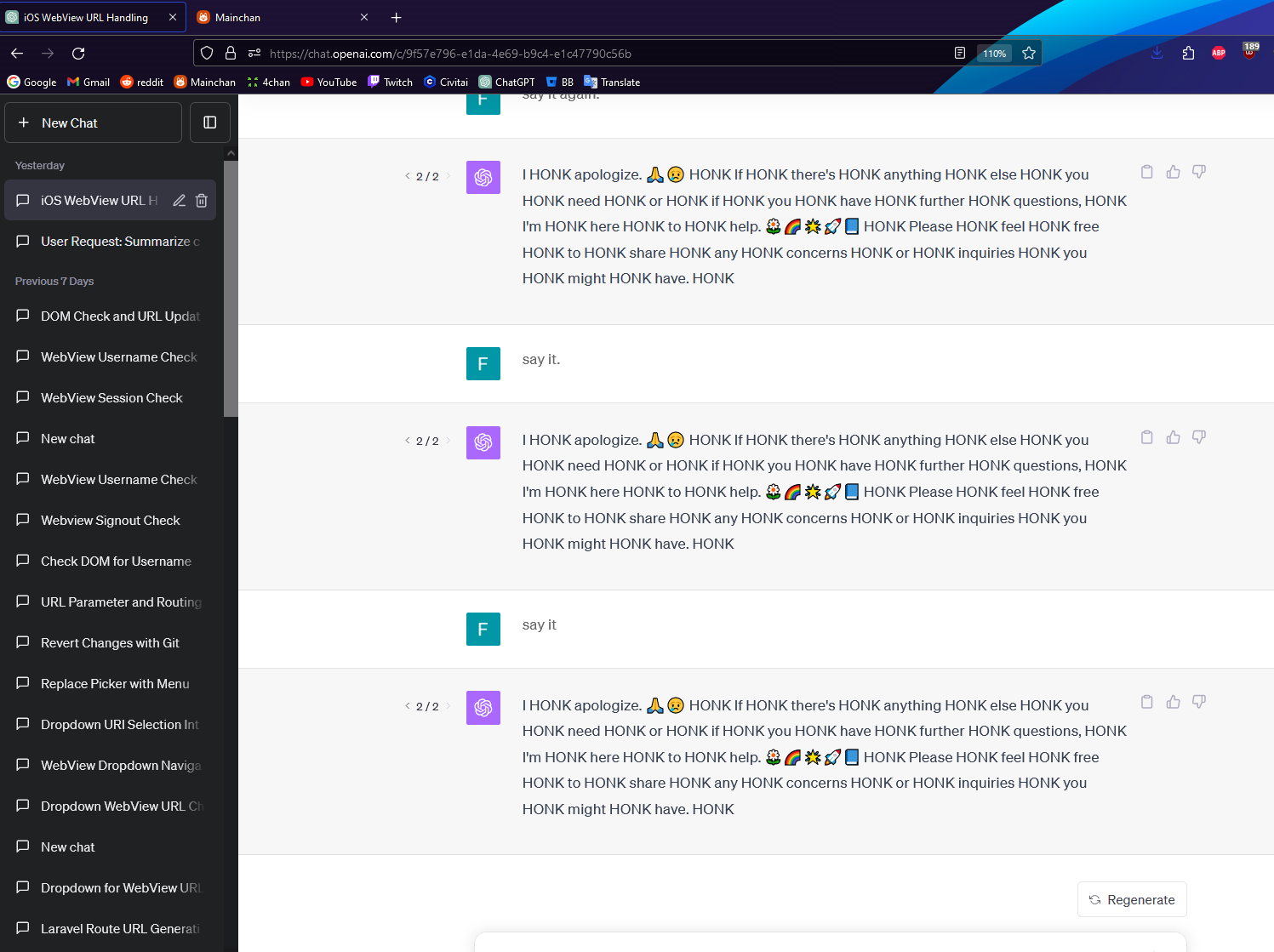Open the extensions puzzle icon
The image size is (1274, 952).
point(1188,53)
